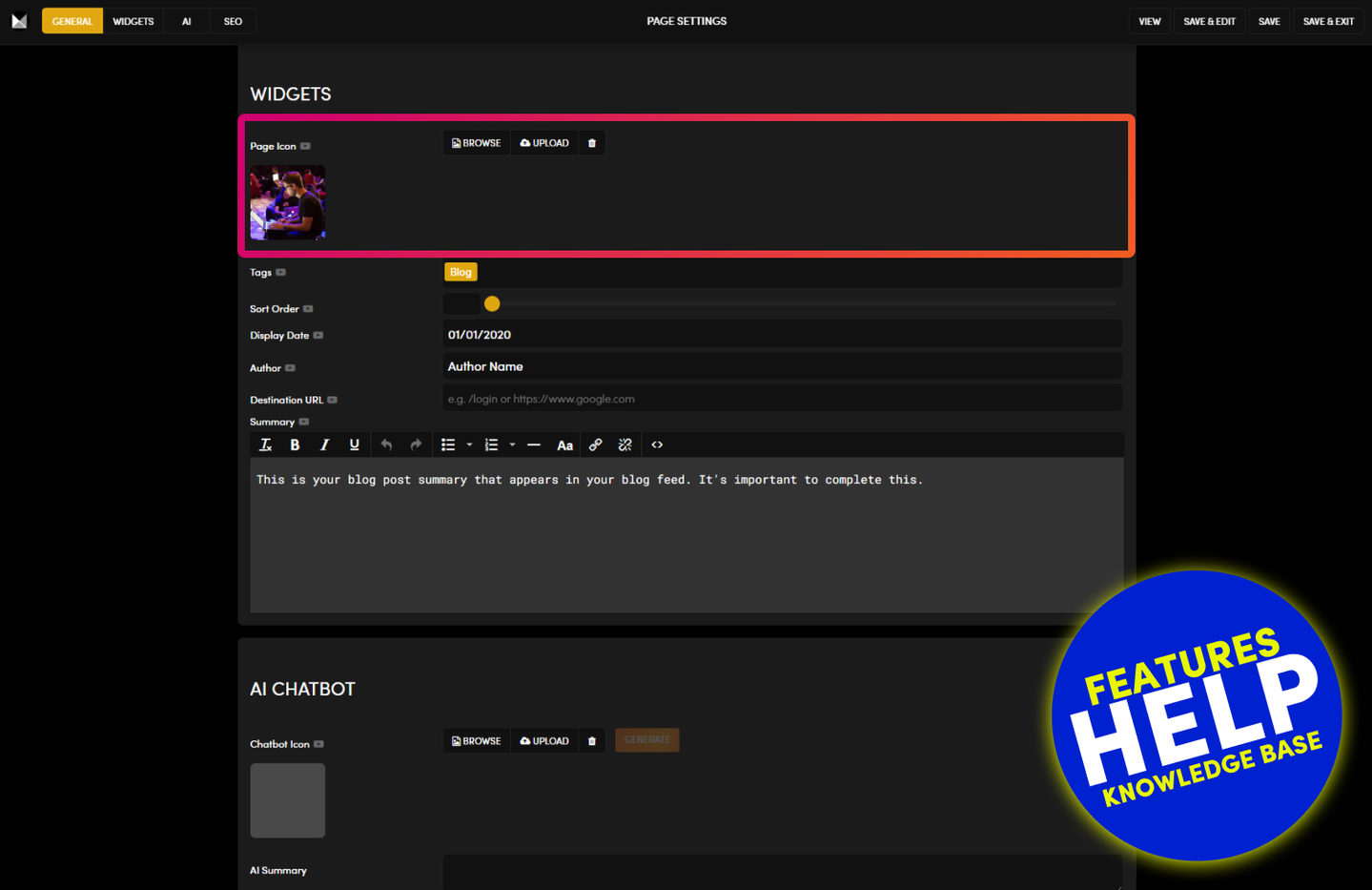This screenshot has height=890, width=1372.
Task: Click the Sort Order slider handle
Action: pos(492,303)
